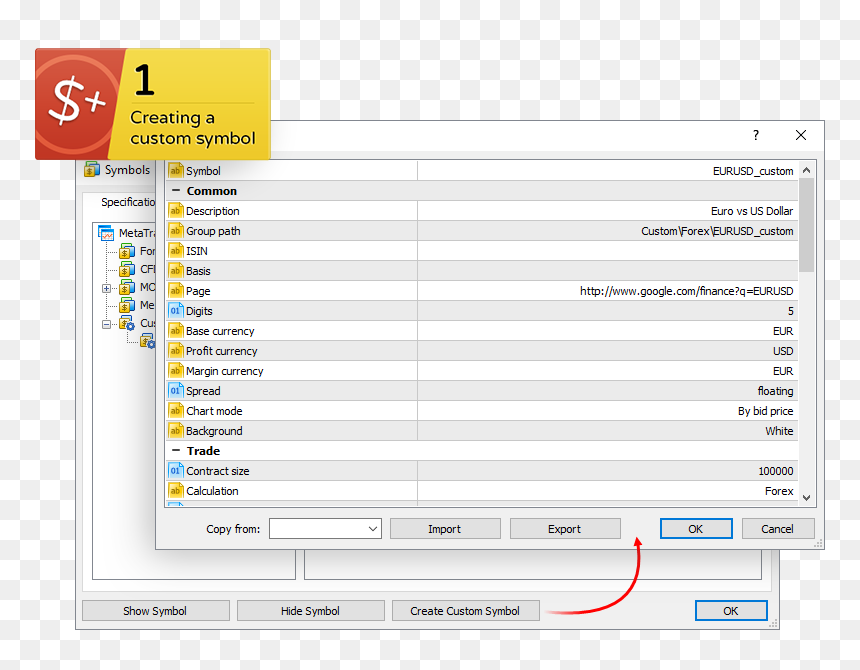Select the CFI... group icon in Symbols tree
Screen dimensions: 860x670
[127, 269]
